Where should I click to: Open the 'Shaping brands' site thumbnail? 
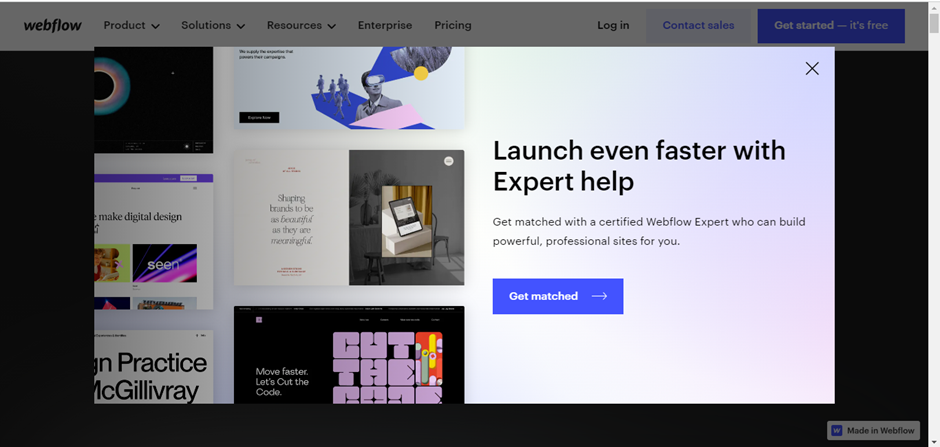[x=349, y=218]
